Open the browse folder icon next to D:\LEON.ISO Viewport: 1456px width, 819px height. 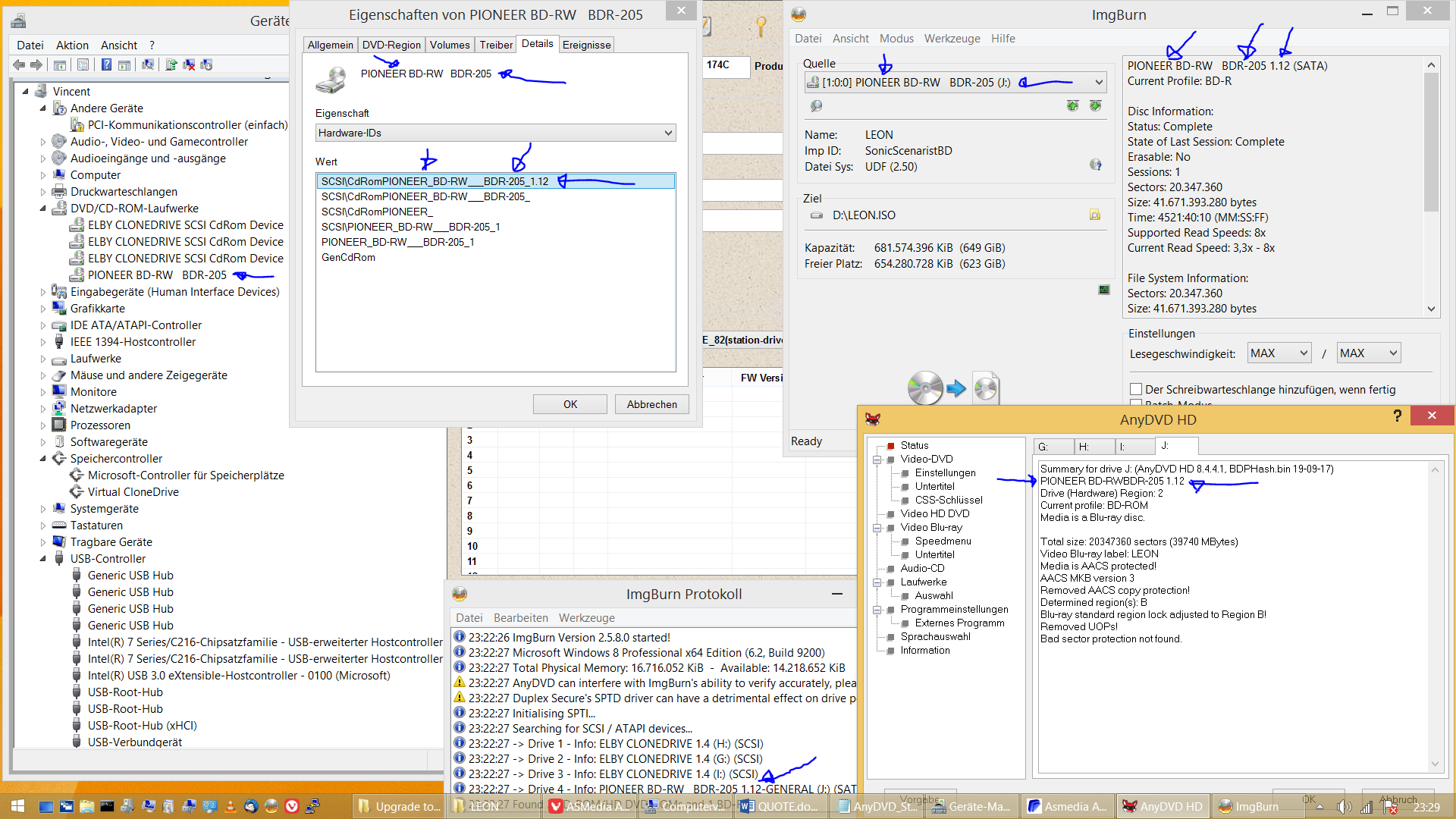[x=1095, y=215]
